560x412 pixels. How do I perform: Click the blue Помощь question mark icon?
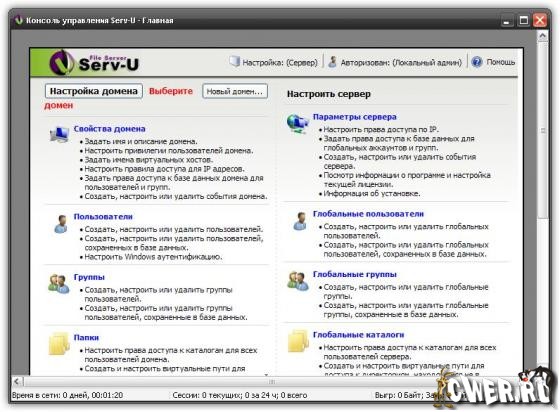477,62
